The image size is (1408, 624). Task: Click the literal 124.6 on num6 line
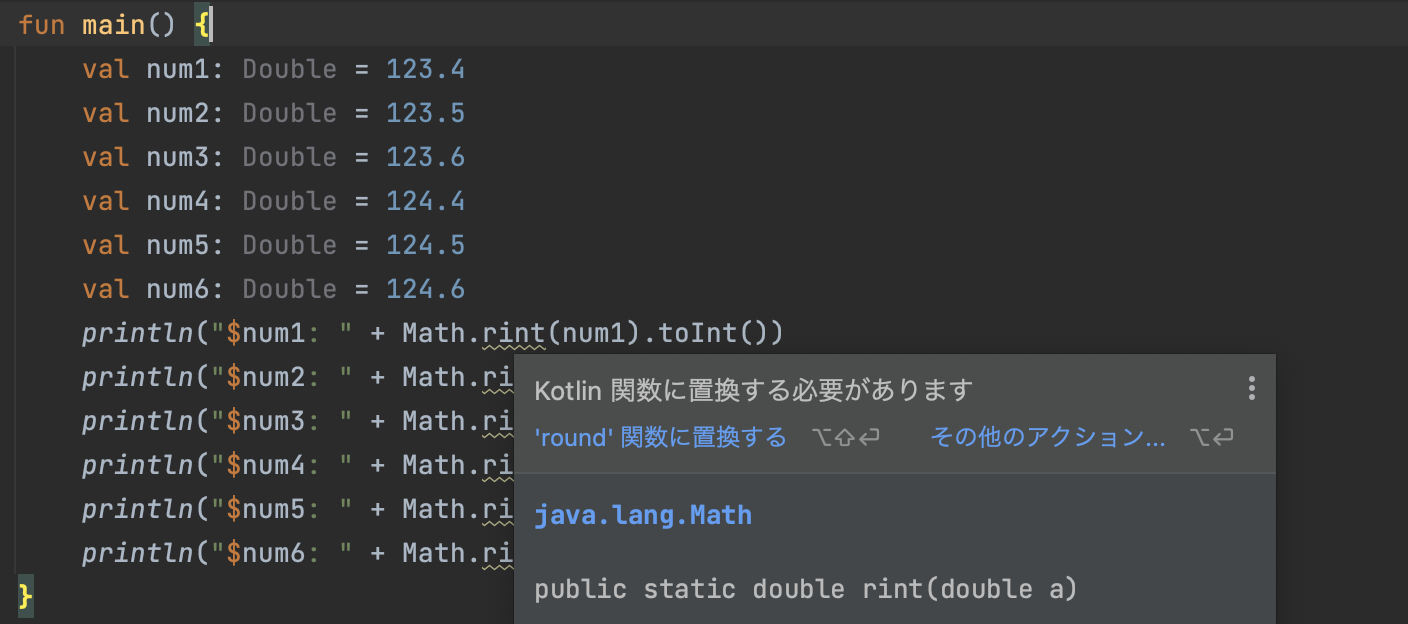(x=425, y=288)
